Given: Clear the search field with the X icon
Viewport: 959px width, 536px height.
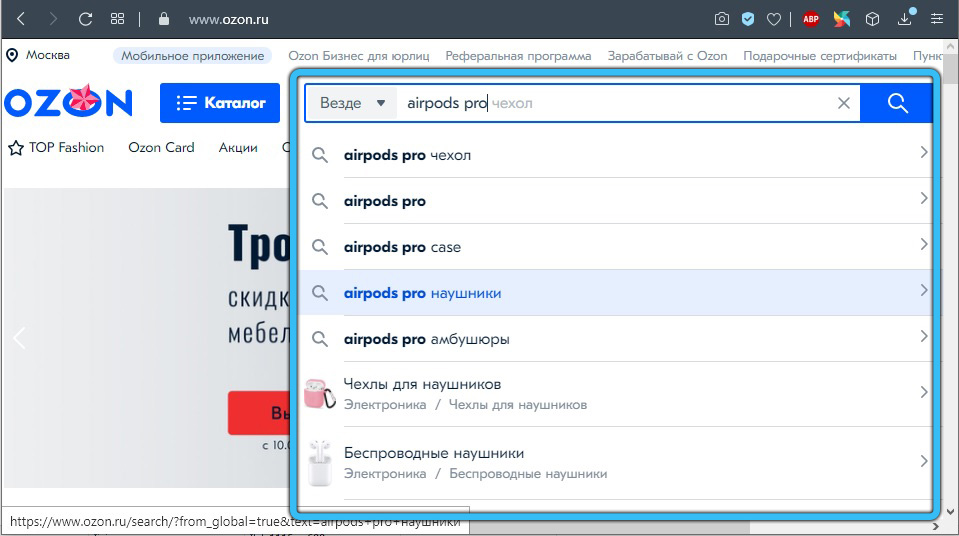Looking at the screenshot, I should click(x=843, y=103).
